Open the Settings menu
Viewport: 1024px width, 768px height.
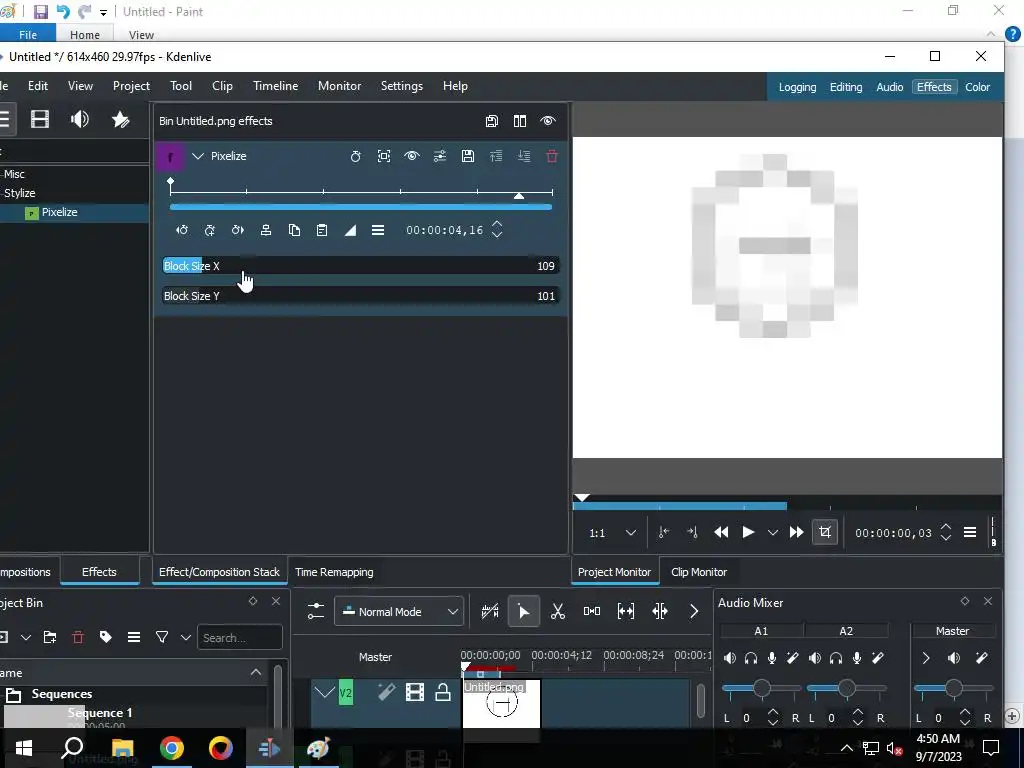tap(402, 86)
